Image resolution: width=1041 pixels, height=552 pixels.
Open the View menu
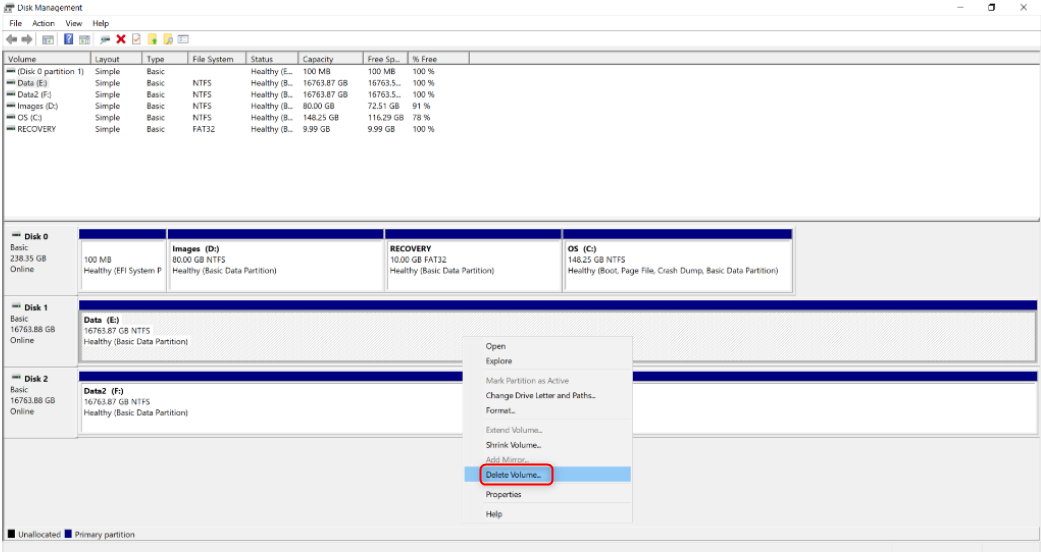pyautogui.click(x=74, y=23)
